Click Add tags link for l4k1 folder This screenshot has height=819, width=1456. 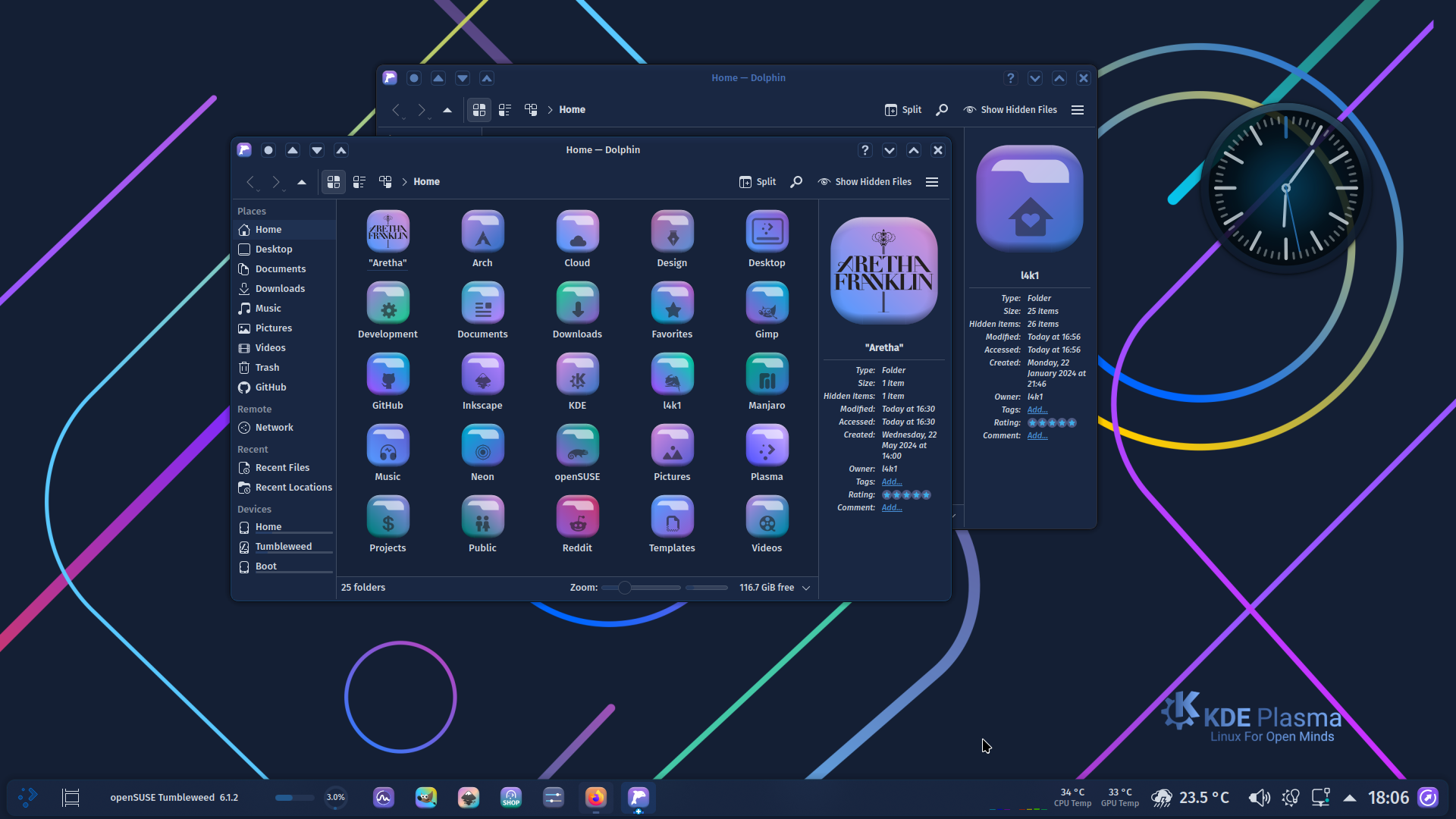point(1037,410)
